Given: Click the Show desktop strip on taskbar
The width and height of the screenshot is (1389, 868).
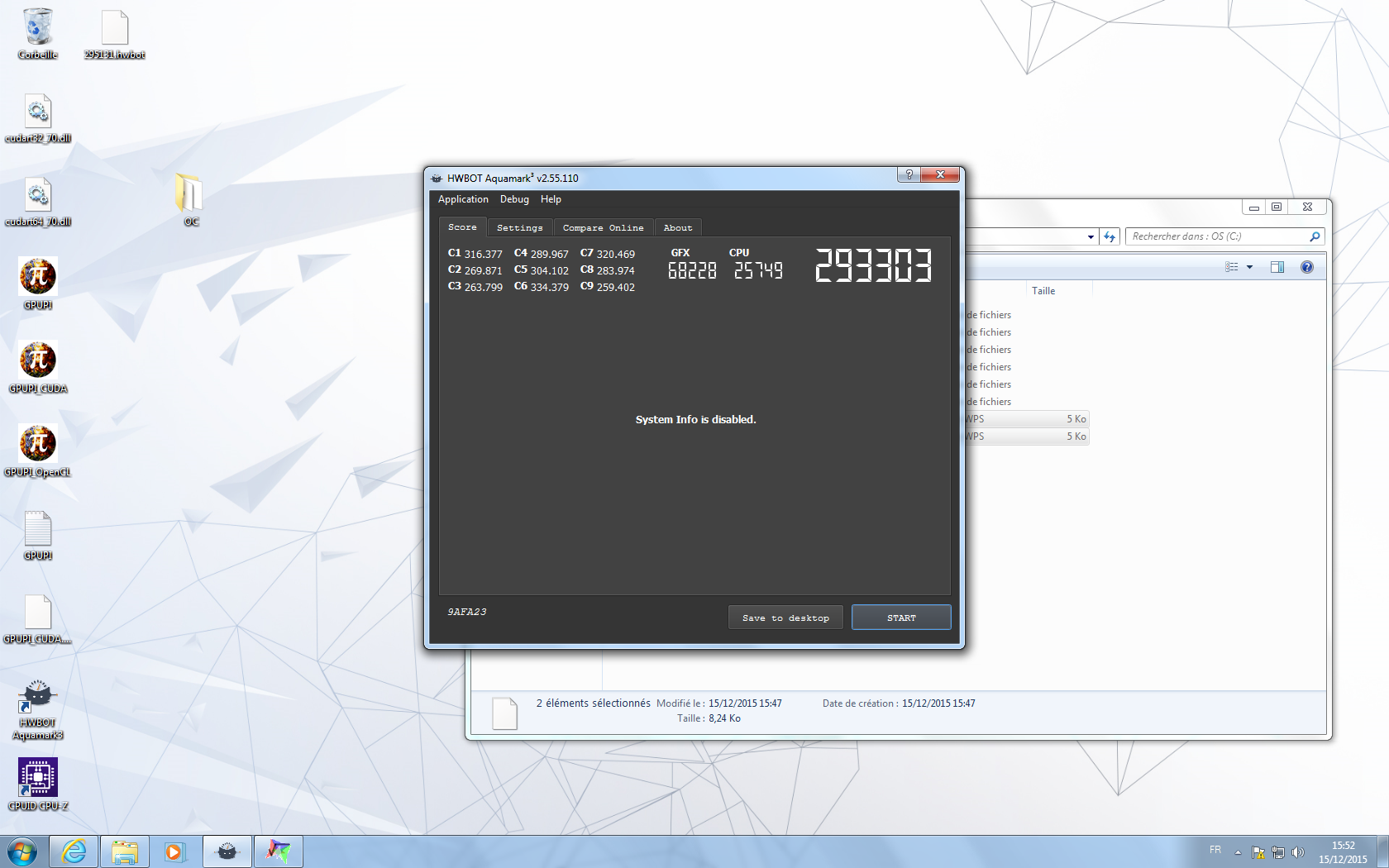Looking at the screenshot, I should [1382, 851].
